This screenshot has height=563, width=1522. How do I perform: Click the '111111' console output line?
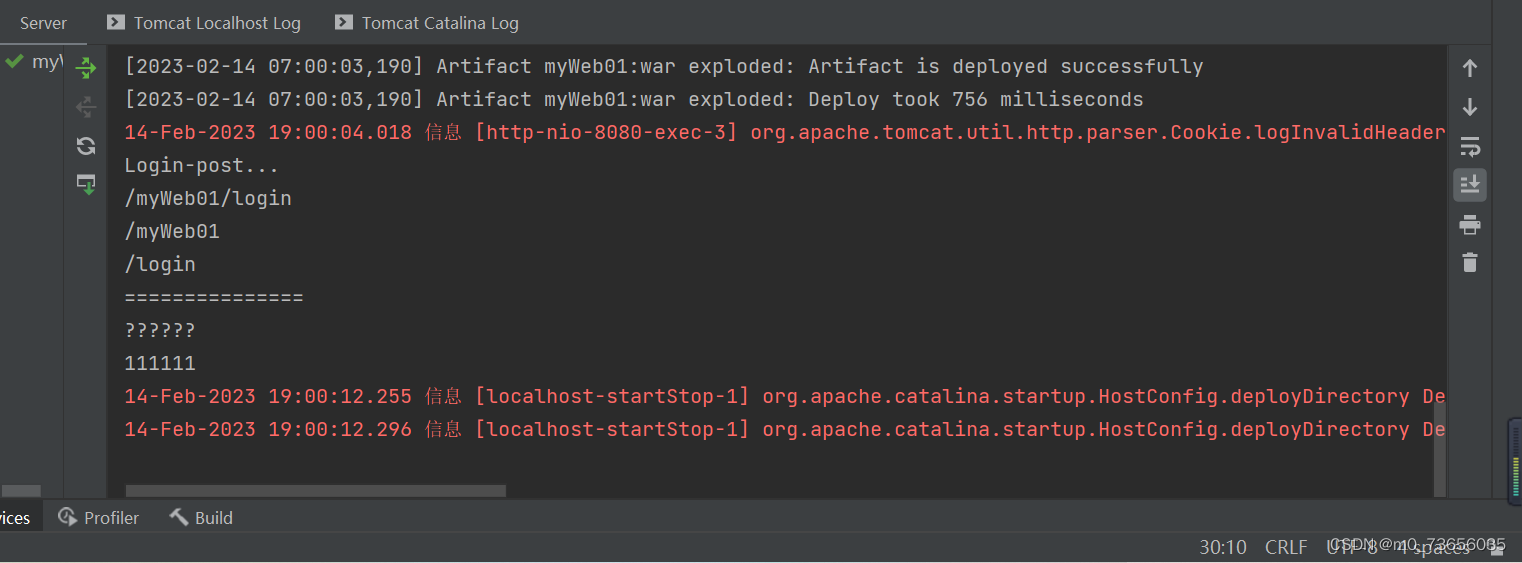pyautogui.click(x=160, y=364)
